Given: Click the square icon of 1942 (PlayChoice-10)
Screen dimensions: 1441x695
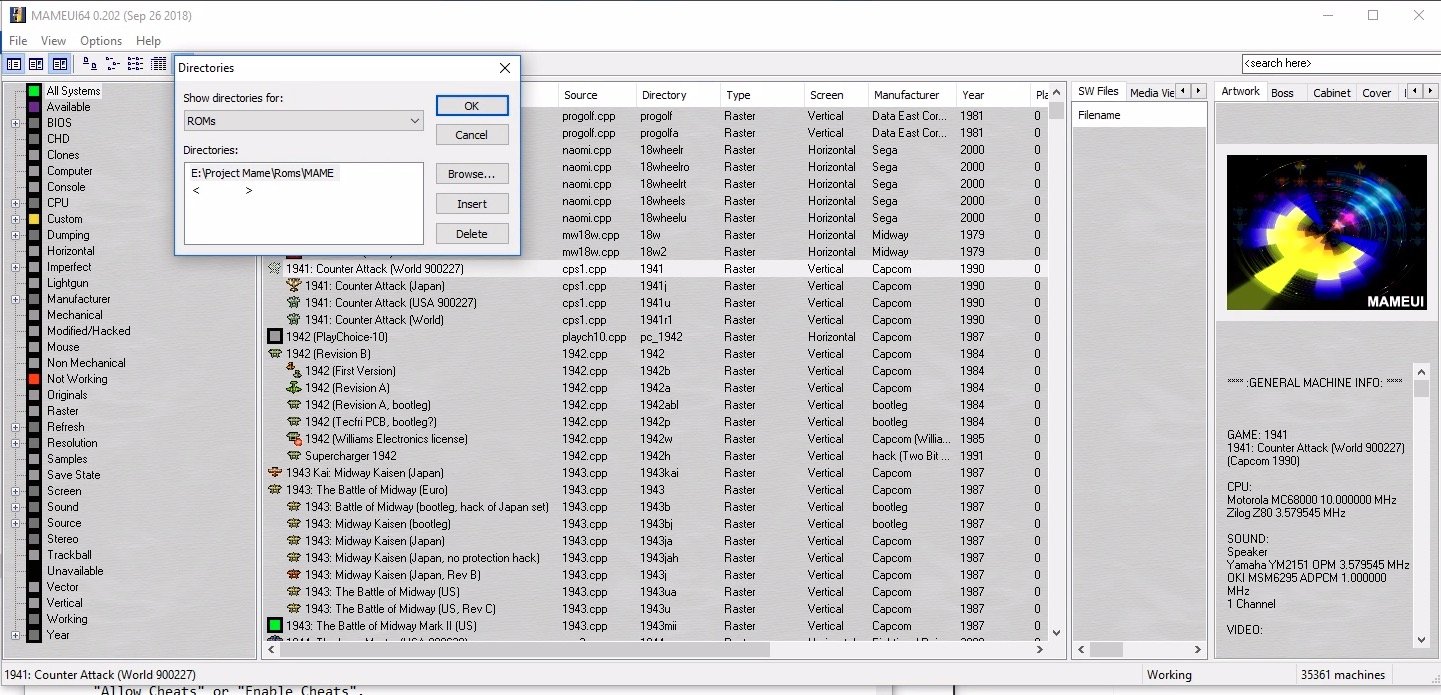Looking at the screenshot, I should [x=275, y=337].
